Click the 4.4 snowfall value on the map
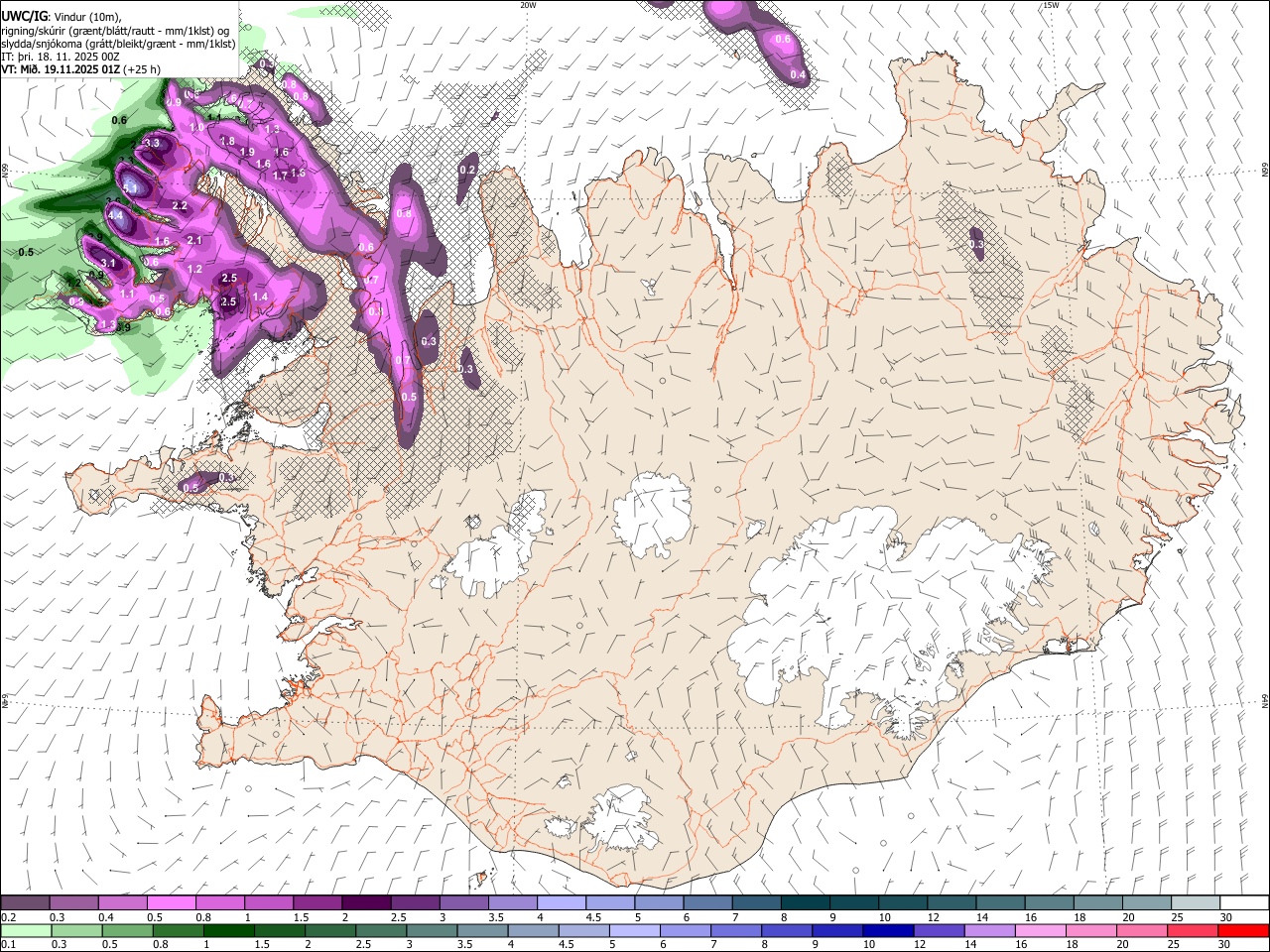This screenshot has width=1270, height=952. [x=115, y=215]
